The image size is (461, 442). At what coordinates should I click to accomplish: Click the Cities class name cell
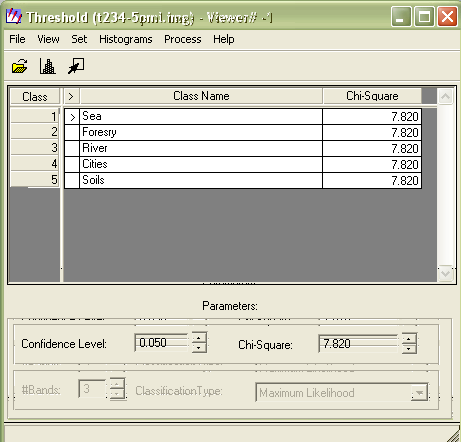click(x=201, y=164)
